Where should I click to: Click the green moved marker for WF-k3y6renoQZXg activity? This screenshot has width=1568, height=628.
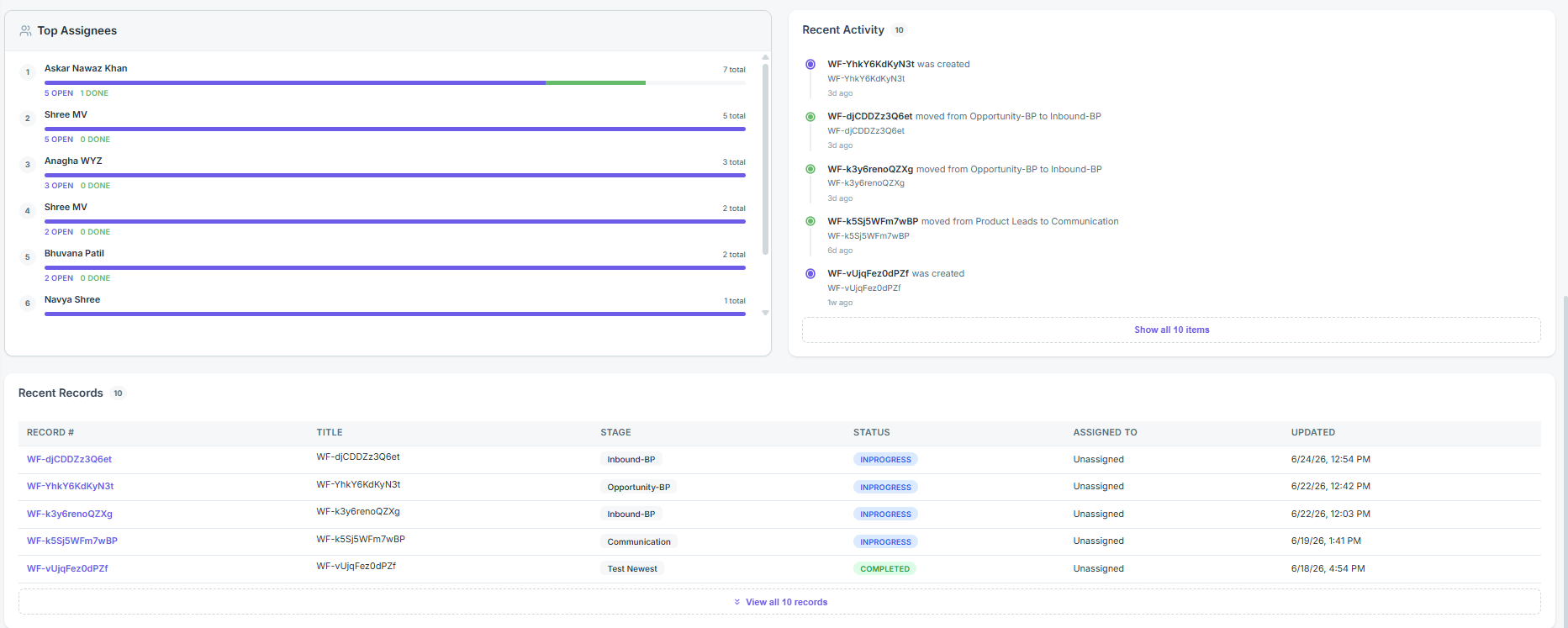(x=810, y=169)
